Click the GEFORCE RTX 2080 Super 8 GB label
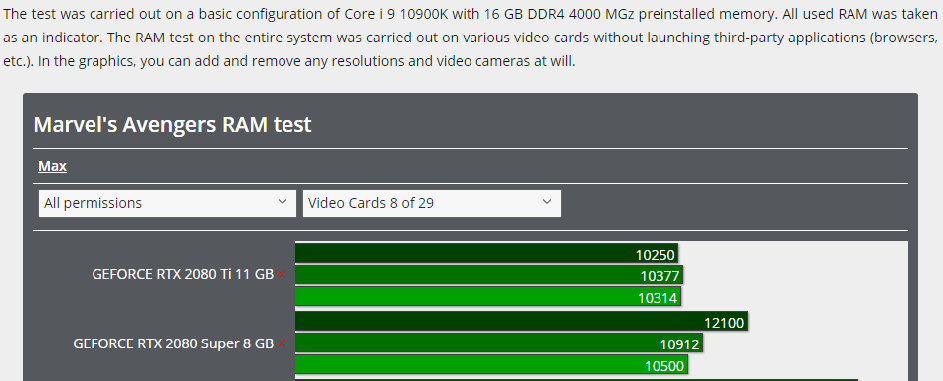Image resolution: width=943 pixels, height=381 pixels. click(174, 343)
